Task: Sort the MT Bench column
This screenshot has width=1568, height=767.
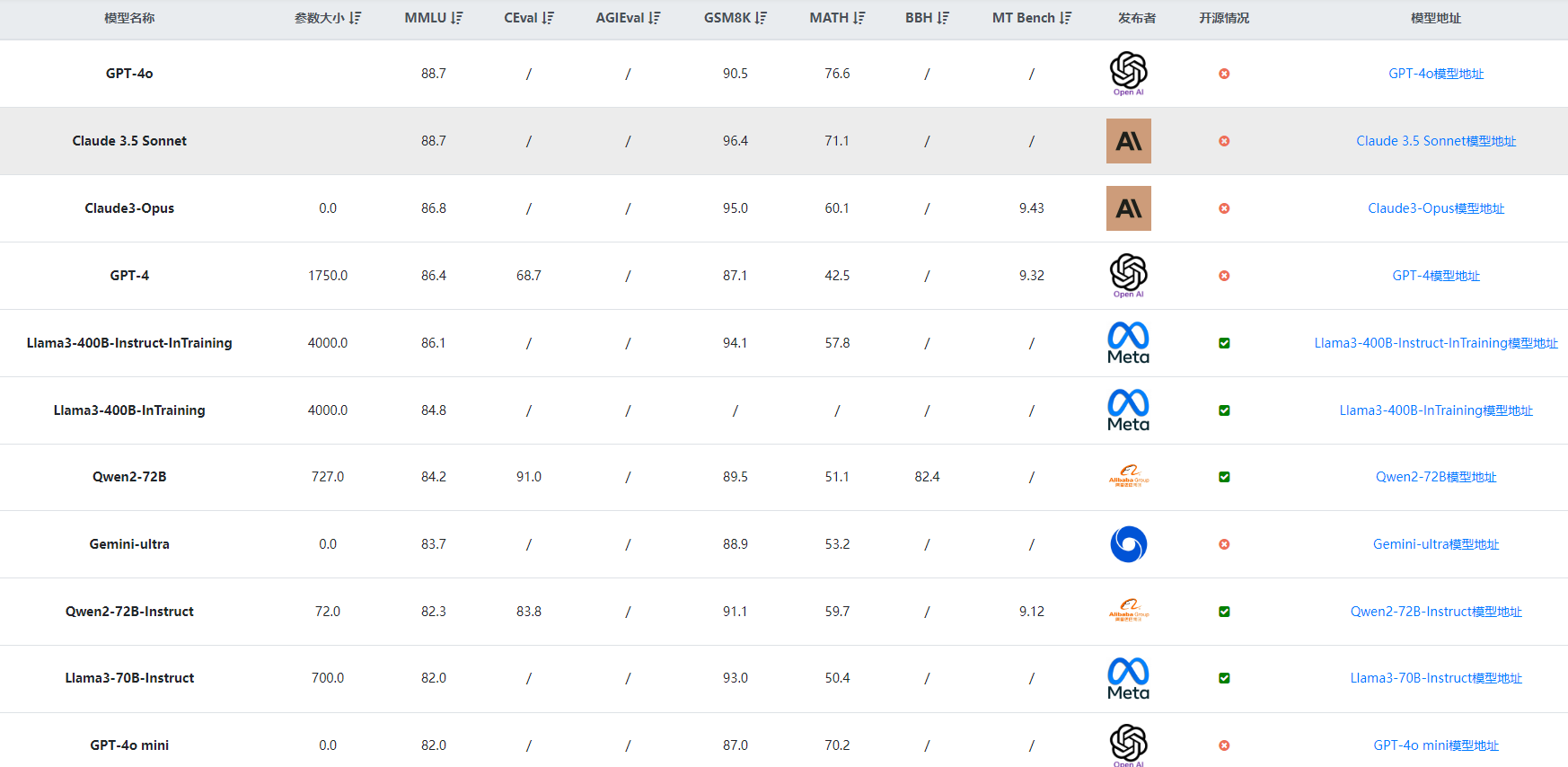Action: point(1065,18)
